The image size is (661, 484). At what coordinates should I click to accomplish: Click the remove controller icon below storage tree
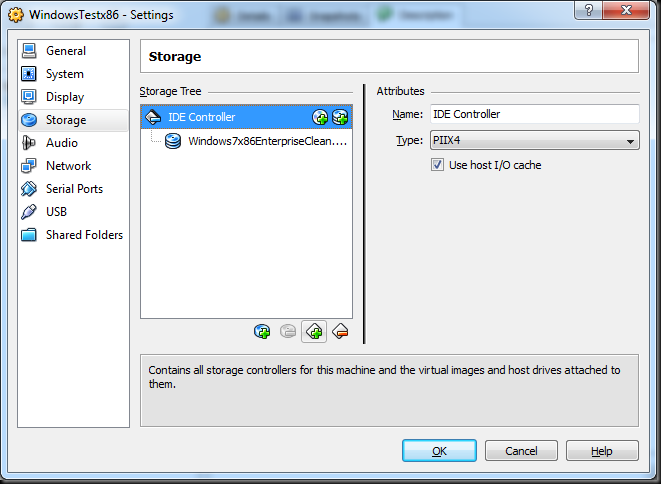pyautogui.click(x=340, y=331)
